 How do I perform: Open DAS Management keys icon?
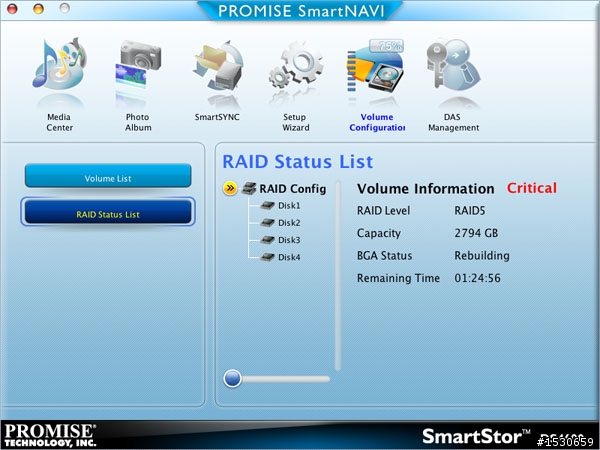[453, 65]
